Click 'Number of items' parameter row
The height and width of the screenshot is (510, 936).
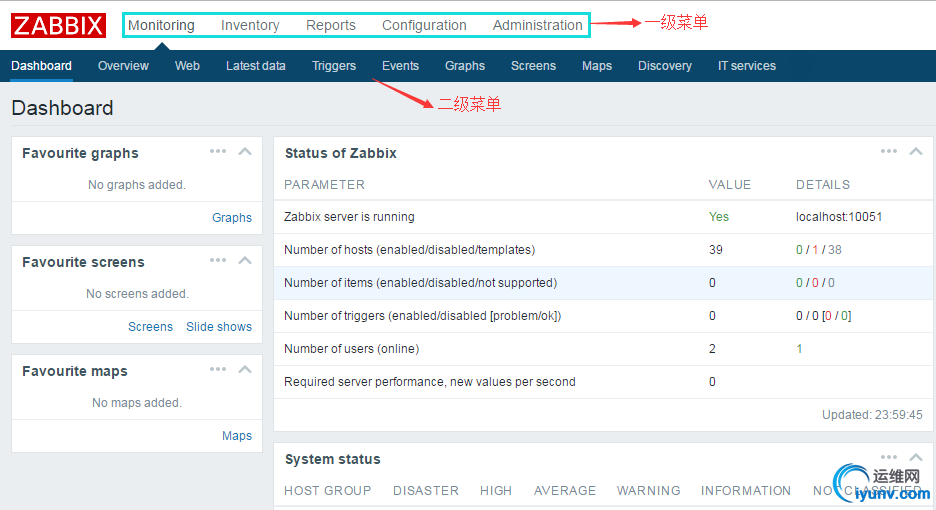coord(604,282)
